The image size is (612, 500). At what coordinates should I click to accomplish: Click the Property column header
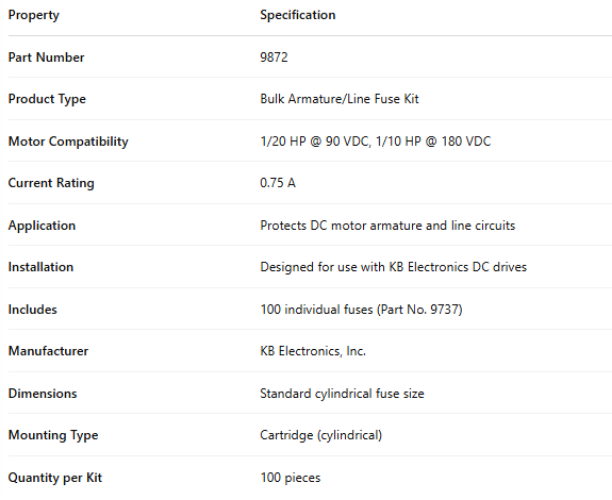click(33, 15)
